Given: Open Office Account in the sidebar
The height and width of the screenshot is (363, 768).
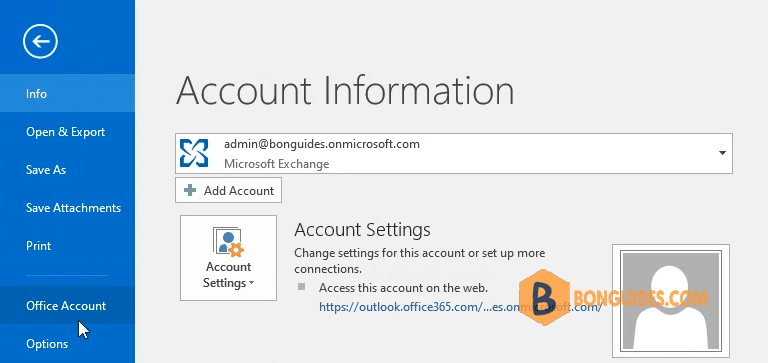Looking at the screenshot, I should [67, 306].
